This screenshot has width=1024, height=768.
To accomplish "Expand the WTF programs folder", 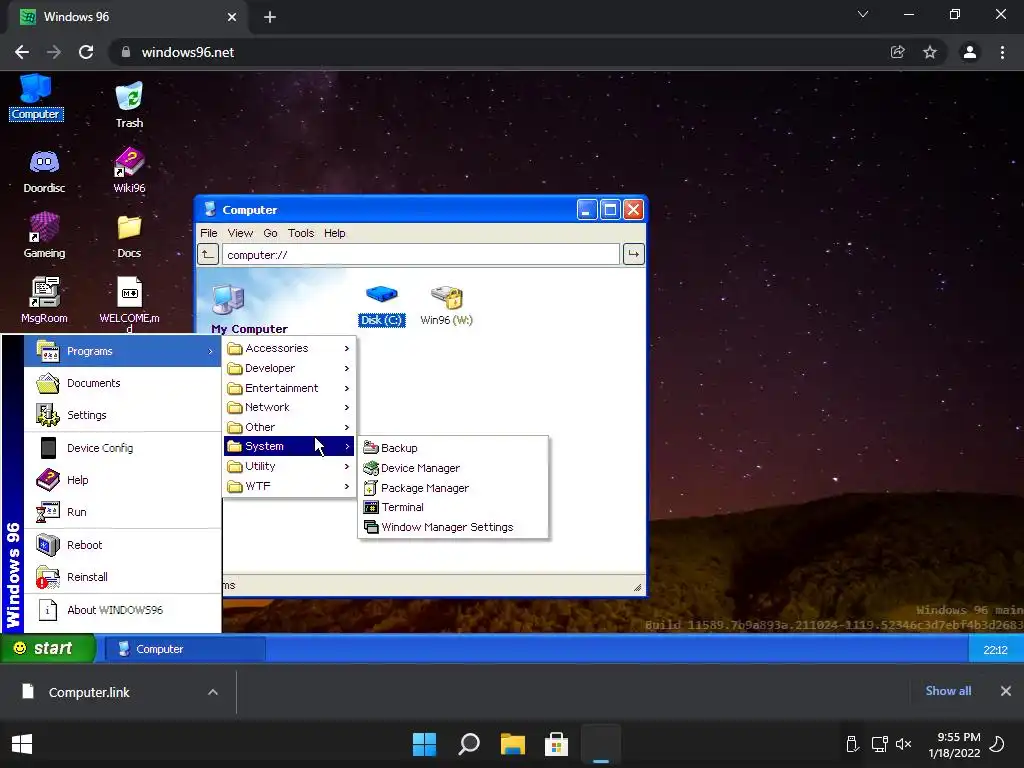I will click(x=289, y=486).
